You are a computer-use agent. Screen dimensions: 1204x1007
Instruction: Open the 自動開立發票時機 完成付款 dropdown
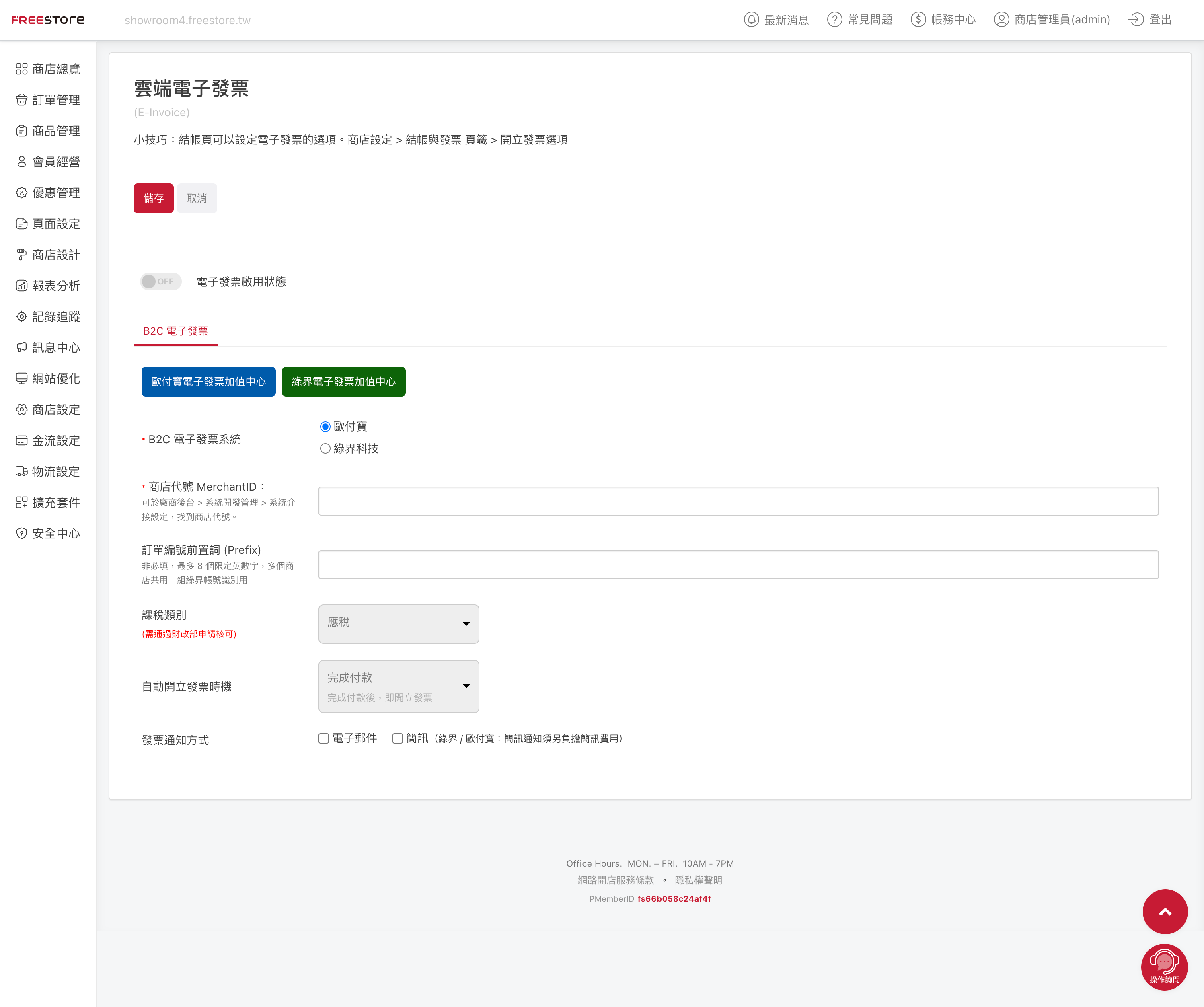tap(399, 686)
